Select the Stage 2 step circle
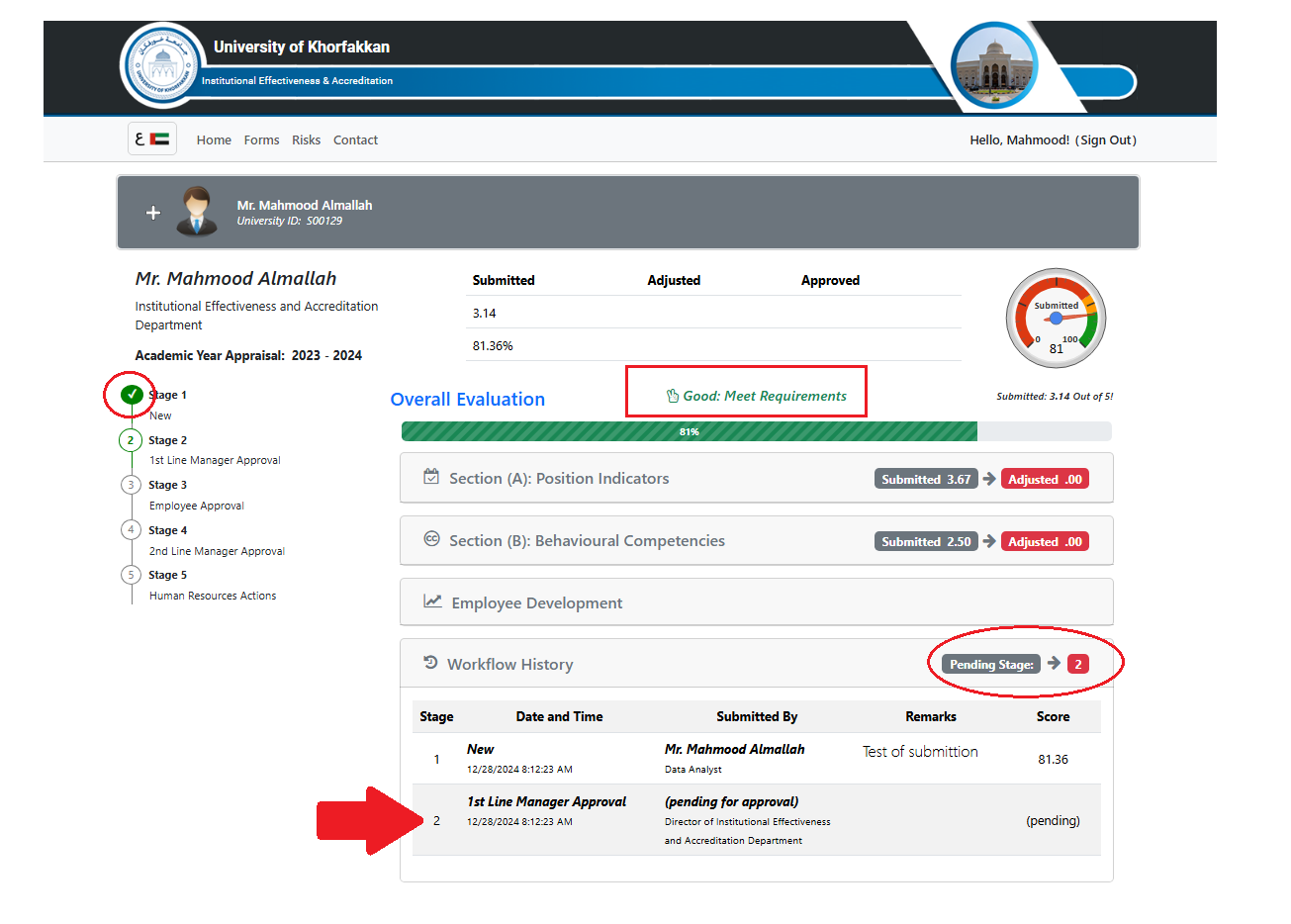Image resolution: width=1291 pixels, height=924 pixels. pos(131,440)
